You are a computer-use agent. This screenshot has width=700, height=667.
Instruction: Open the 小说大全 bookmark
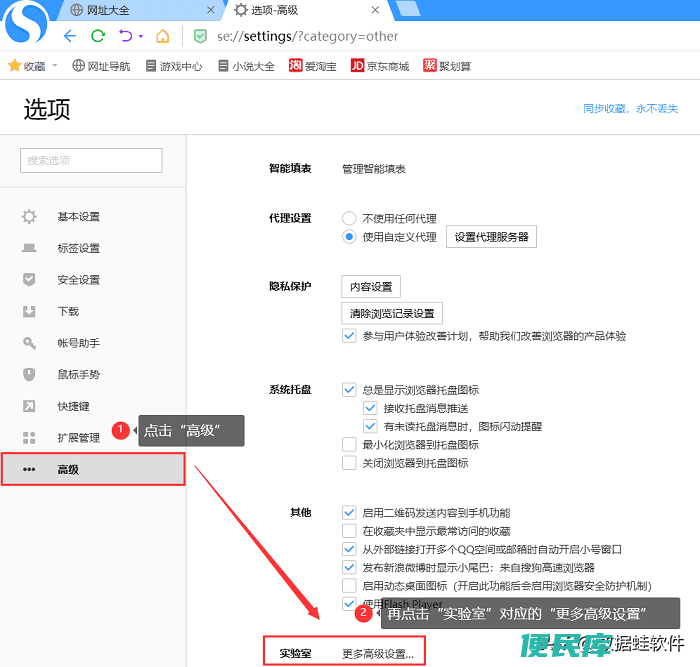click(x=246, y=66)
